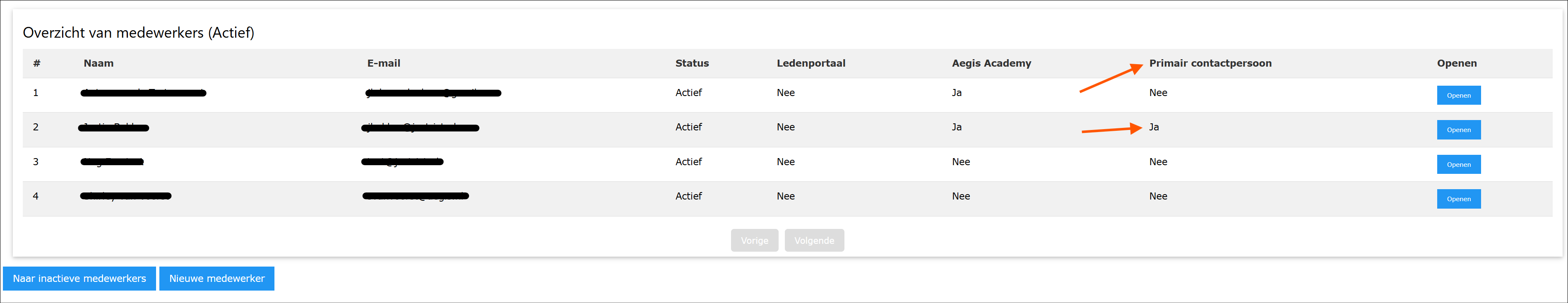Click the Primair contactpersoon column header
The width and height of the screenshot is (1568, 303).
1210,63
